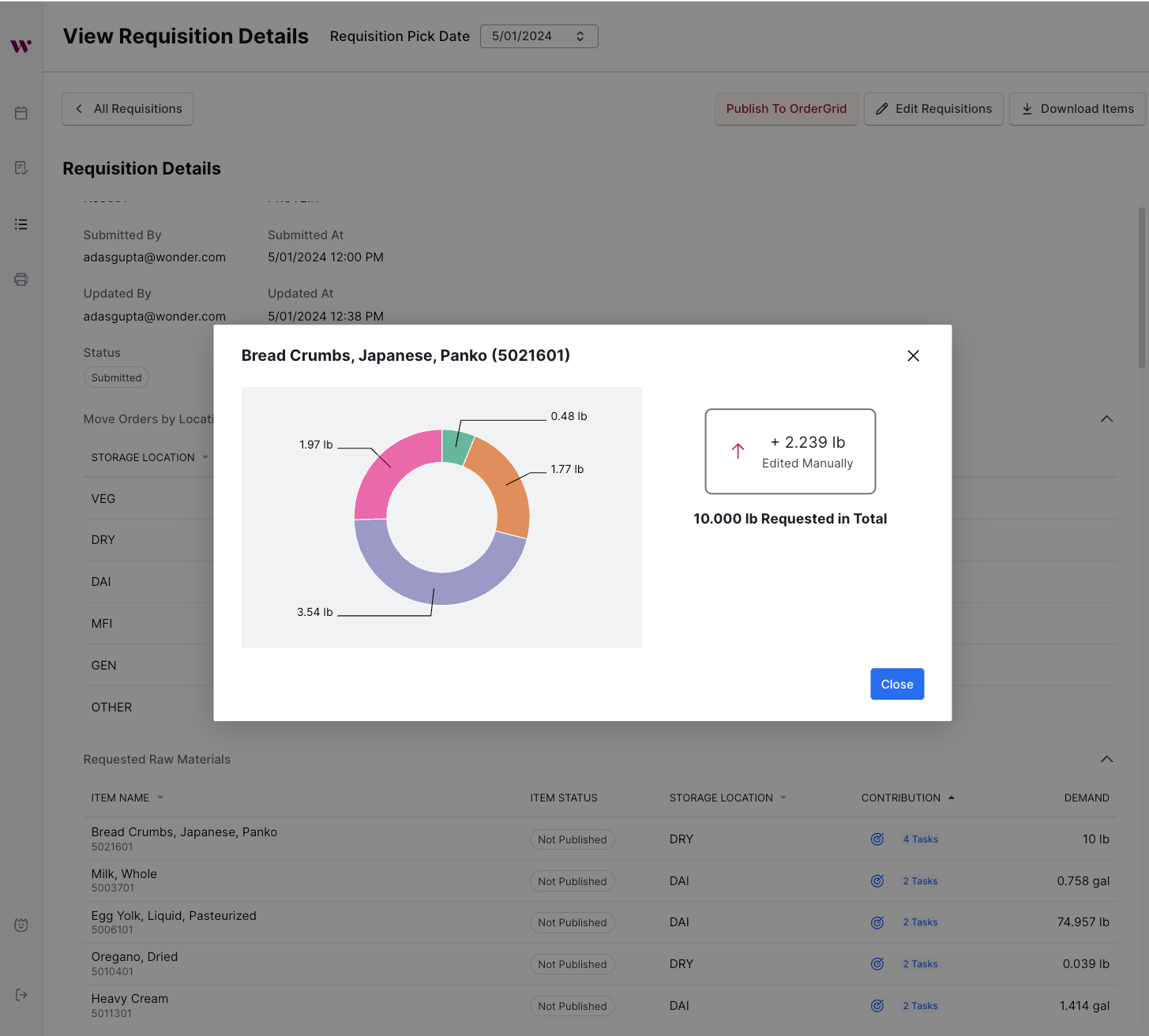Screen dimensions: 1149x1036
Task: Open the Requisition Pick Date selector
Action: tap(539, 36)
